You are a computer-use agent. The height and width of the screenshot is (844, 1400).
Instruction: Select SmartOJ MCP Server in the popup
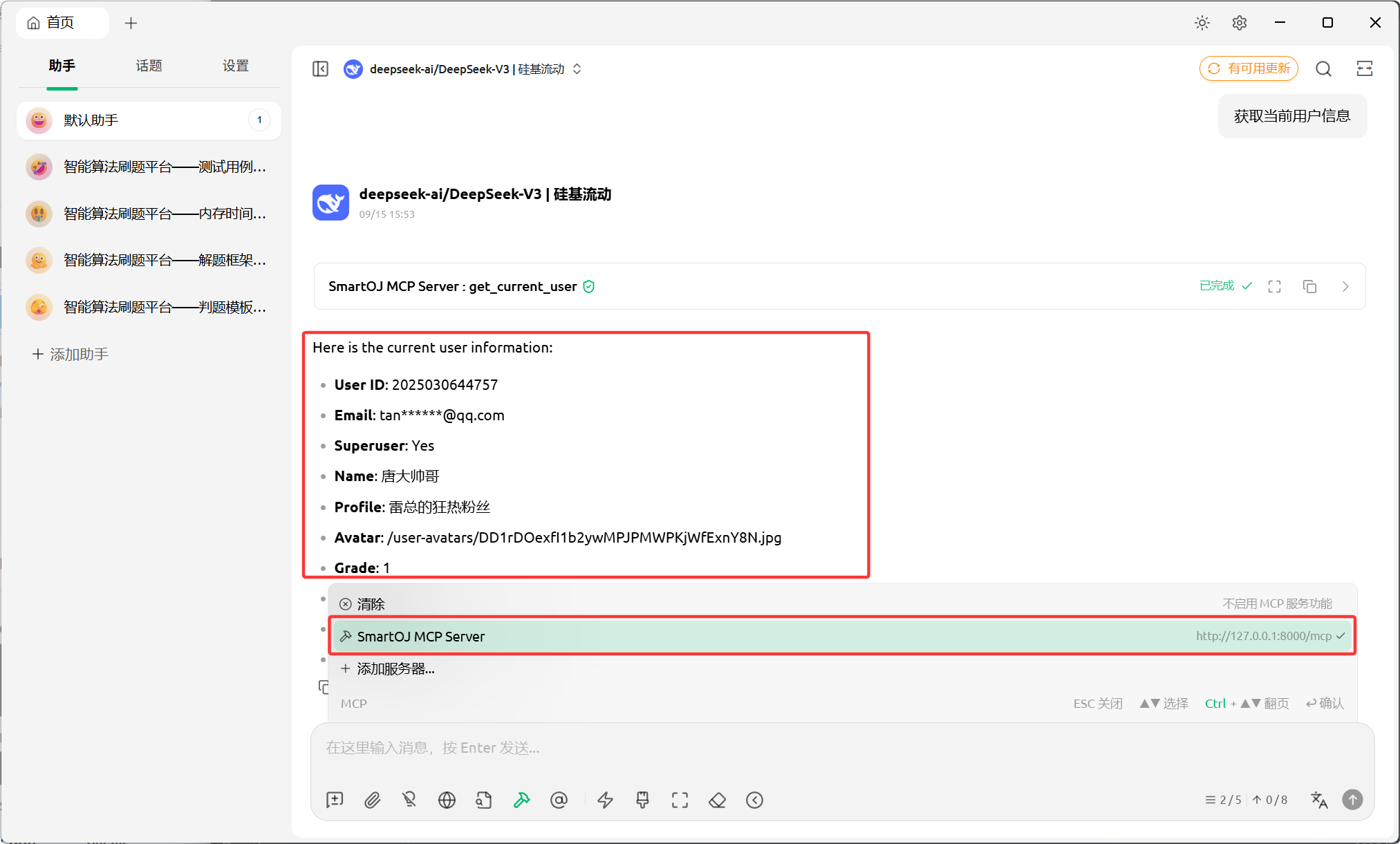click(842, 636)
